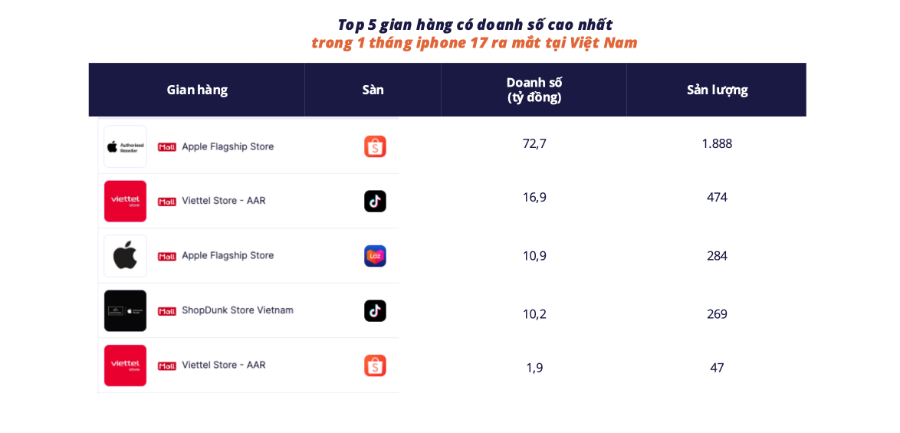Image resolution: width=900 pixels, height=433 pixels.
Task: Click the Mall badge next to ShopDunk Store Vietnam
Action: (x=167, y=311)
